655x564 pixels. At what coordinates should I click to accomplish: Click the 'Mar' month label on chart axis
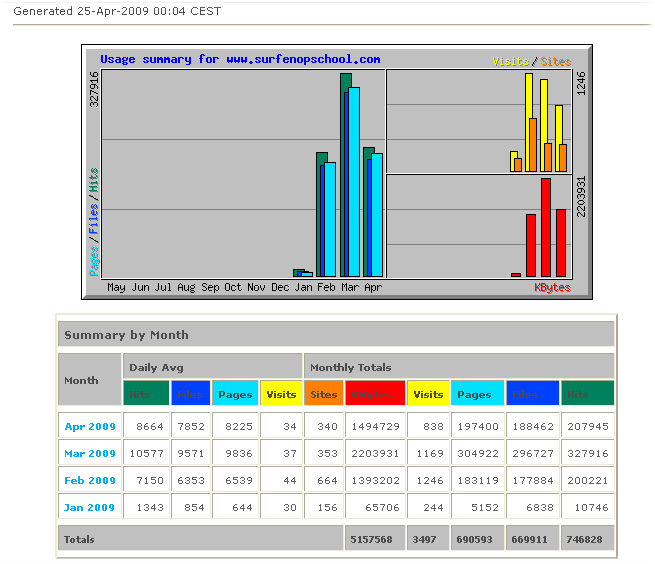[x=350, y=287]
